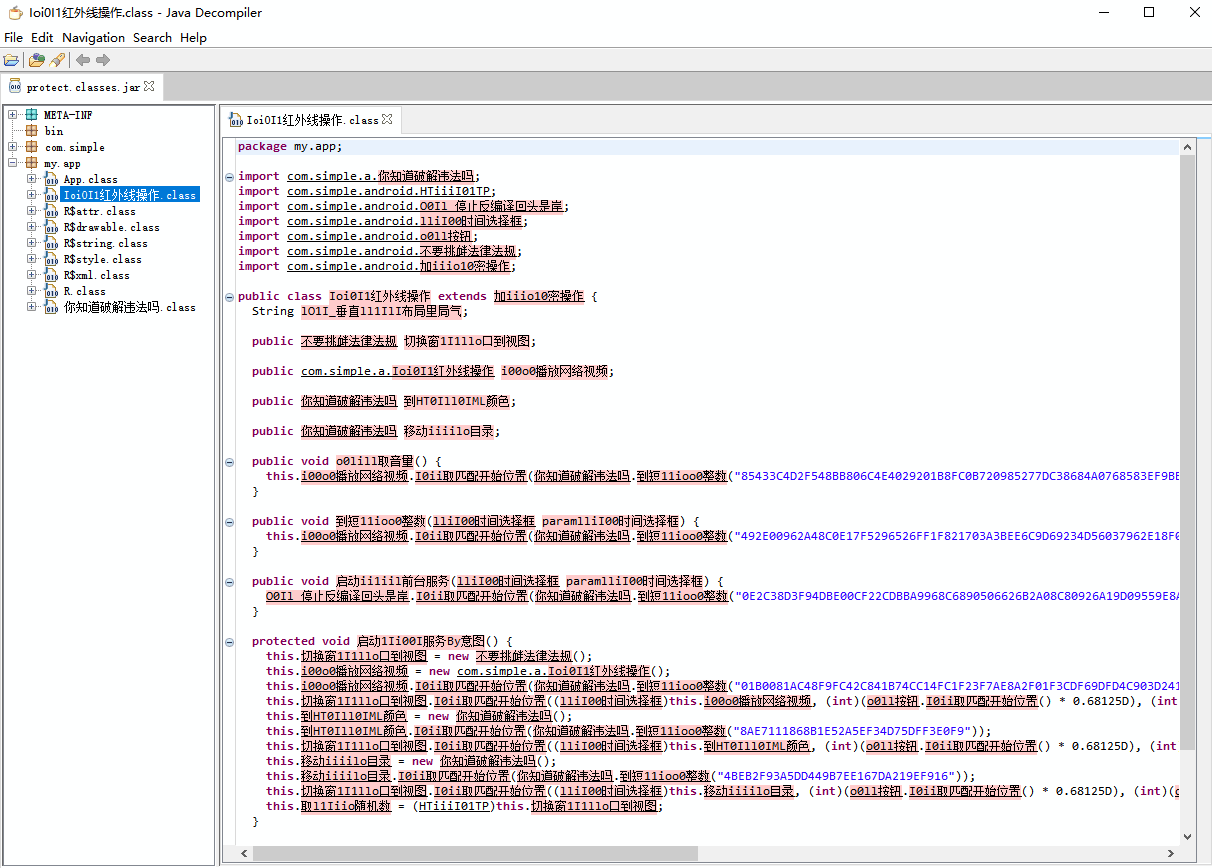Click the Open Type toolbar icon
1212x868 pixels.
(37, 60)
